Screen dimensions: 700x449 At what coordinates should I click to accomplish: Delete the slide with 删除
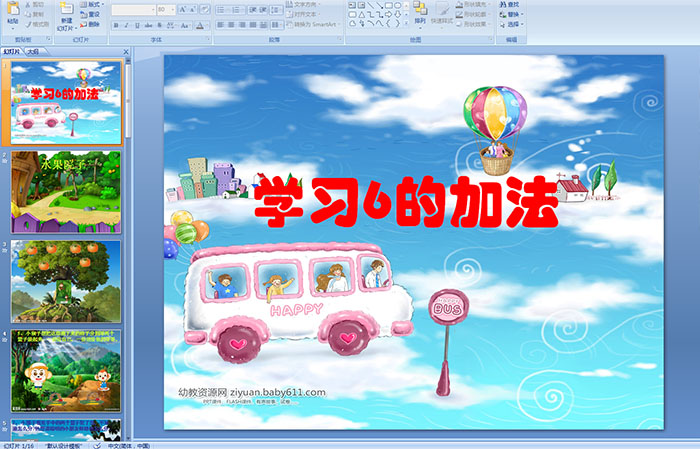[x=90, y=24]
